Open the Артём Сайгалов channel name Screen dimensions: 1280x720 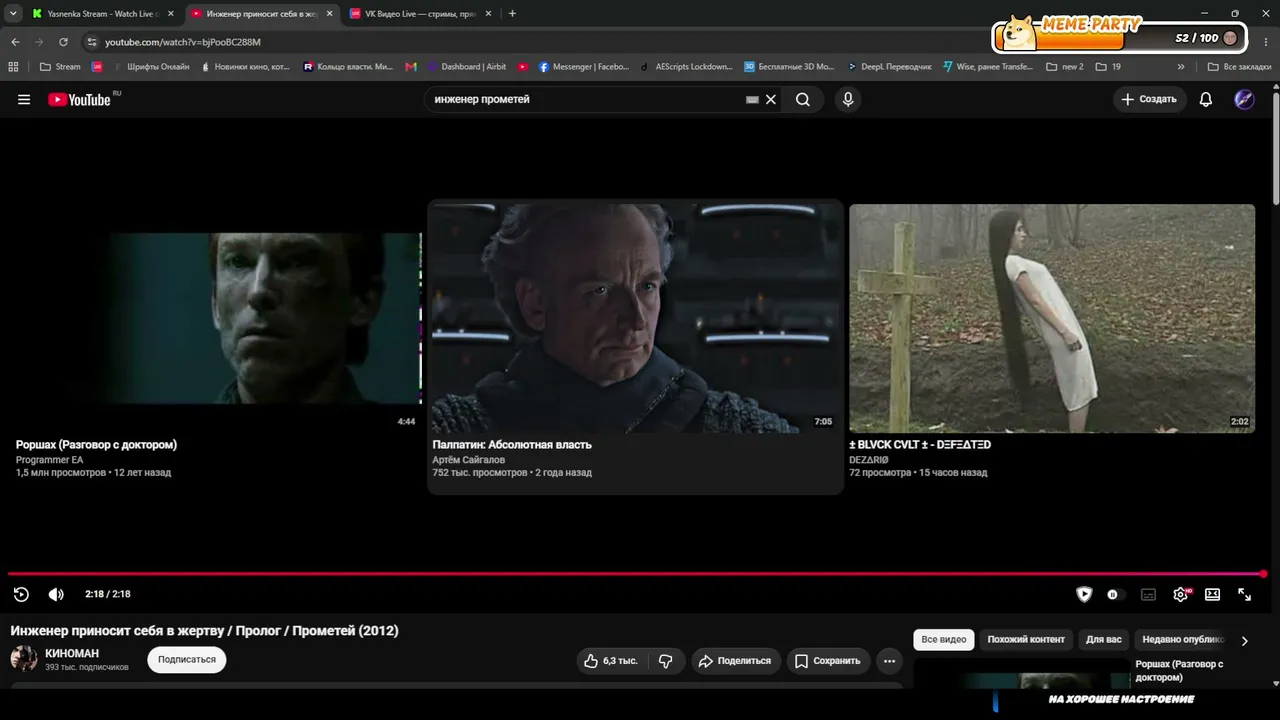(x=469, y=460)
